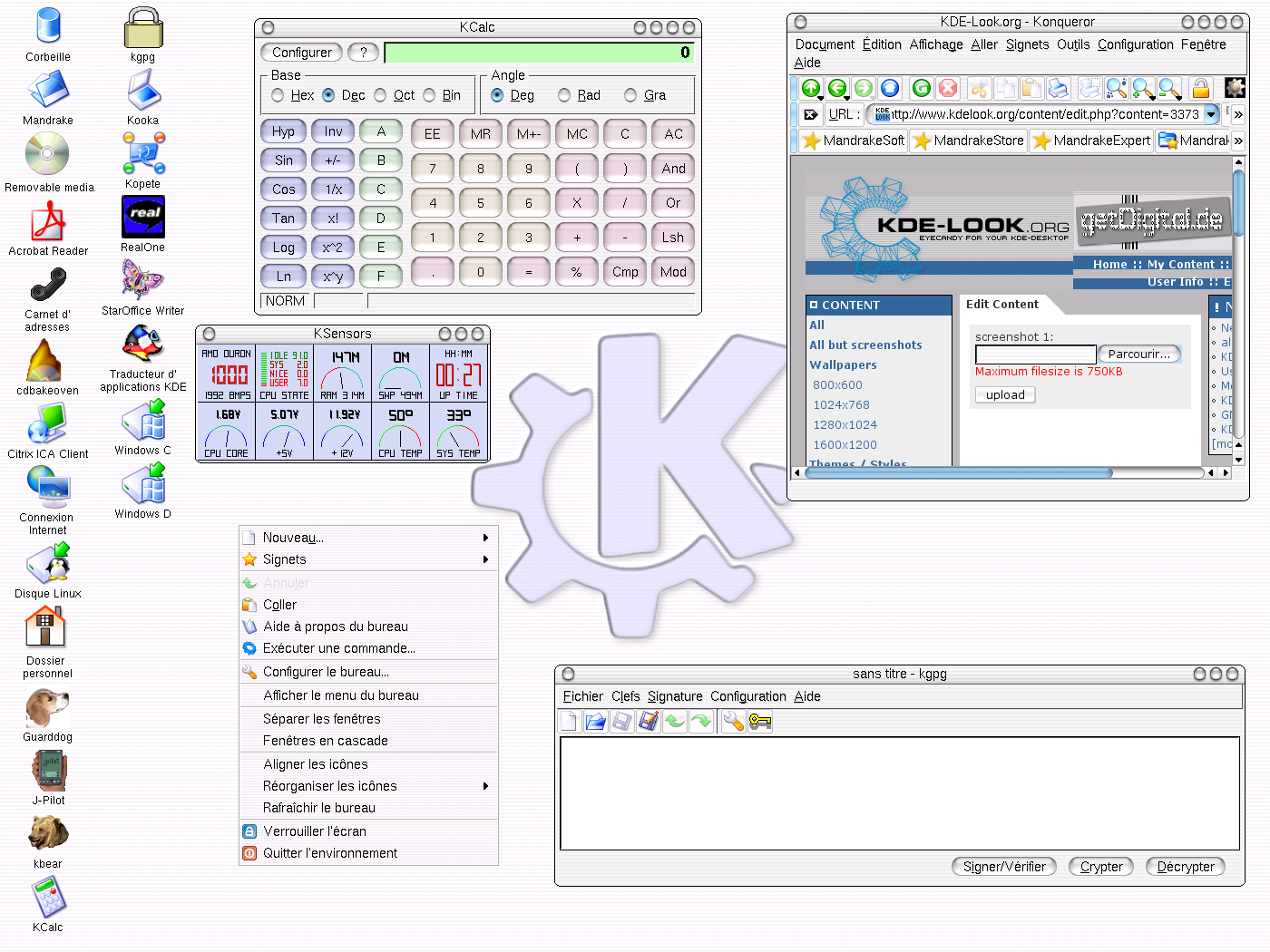Click the Redo arrow icon in kgpg
This screenshot has width=1270, height=952.
[x=700, y=722]
